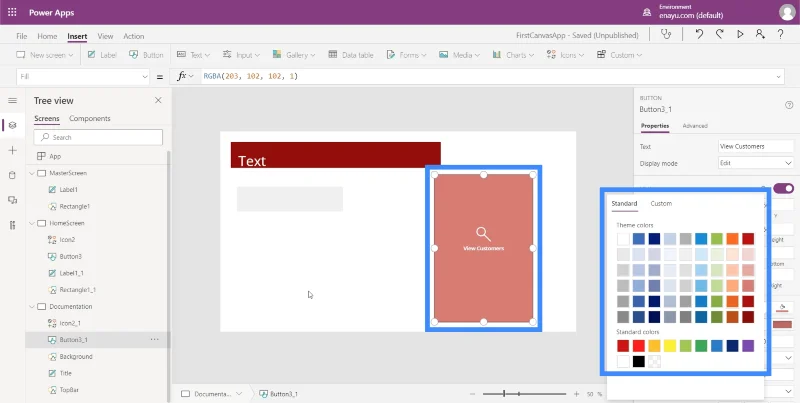Click the Insert plus icon in the left rail
Viewport: 800px width, 403px height.
pos(12,150)
